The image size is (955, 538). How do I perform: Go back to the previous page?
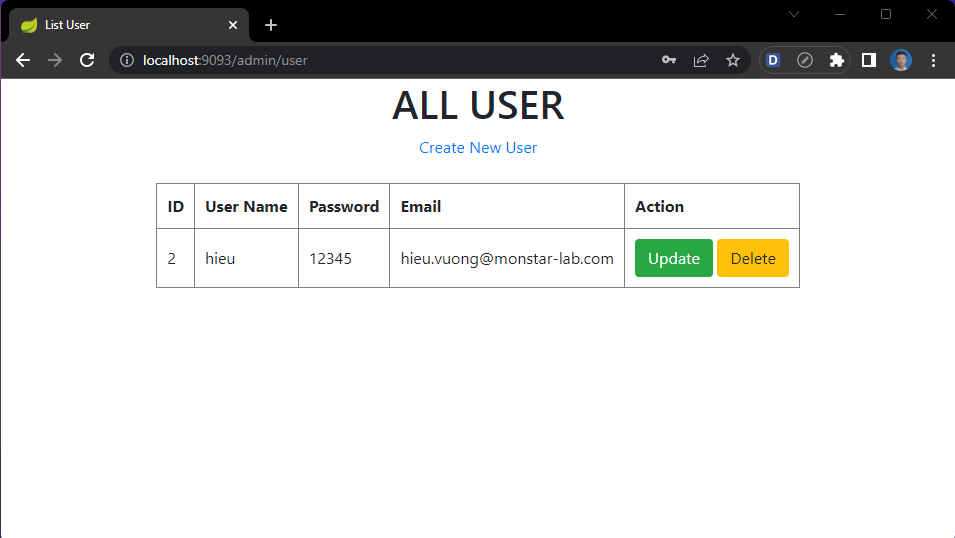(23, 60)
